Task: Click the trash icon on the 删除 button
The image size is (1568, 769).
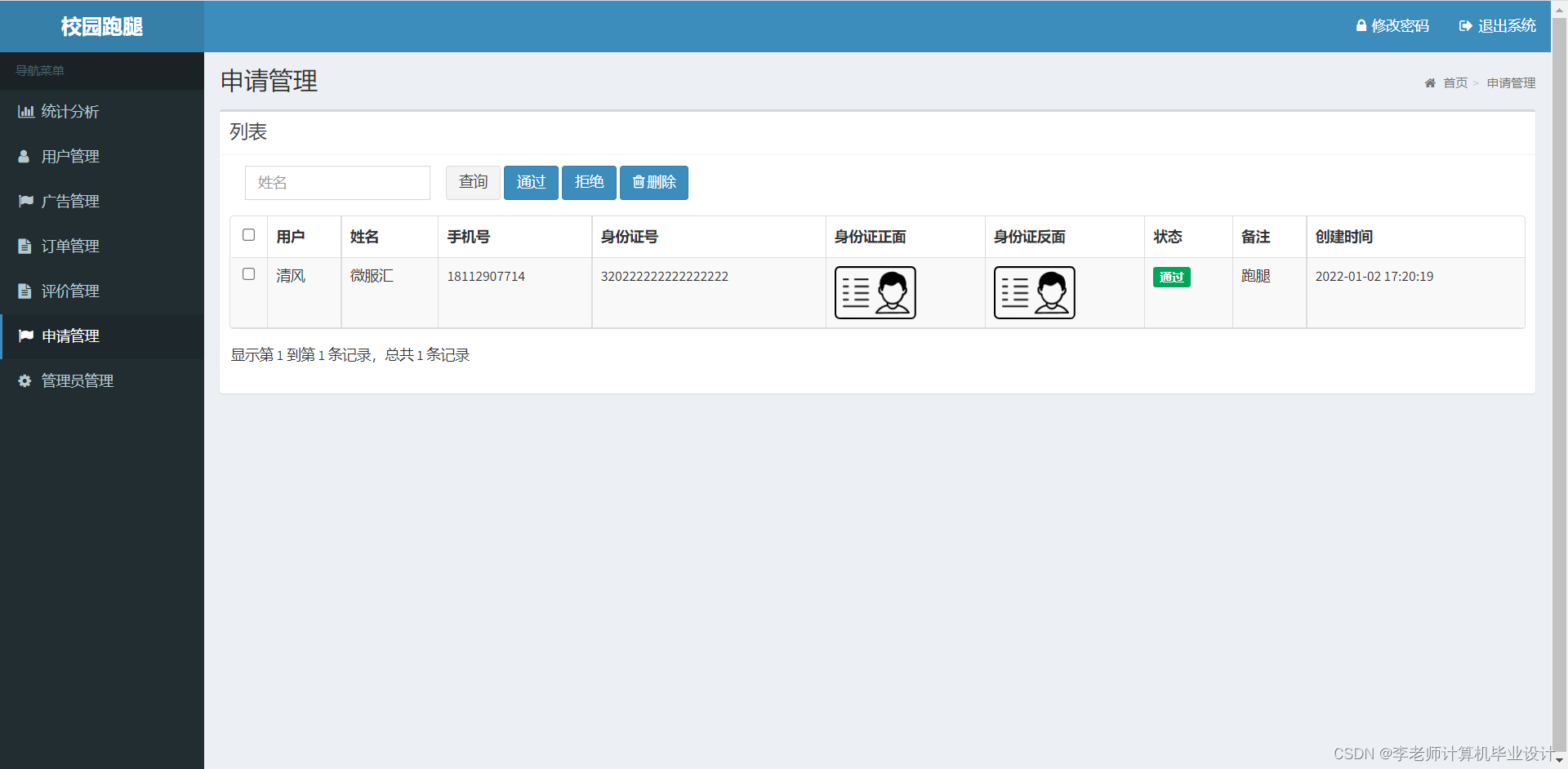Action: click(639, 182)
